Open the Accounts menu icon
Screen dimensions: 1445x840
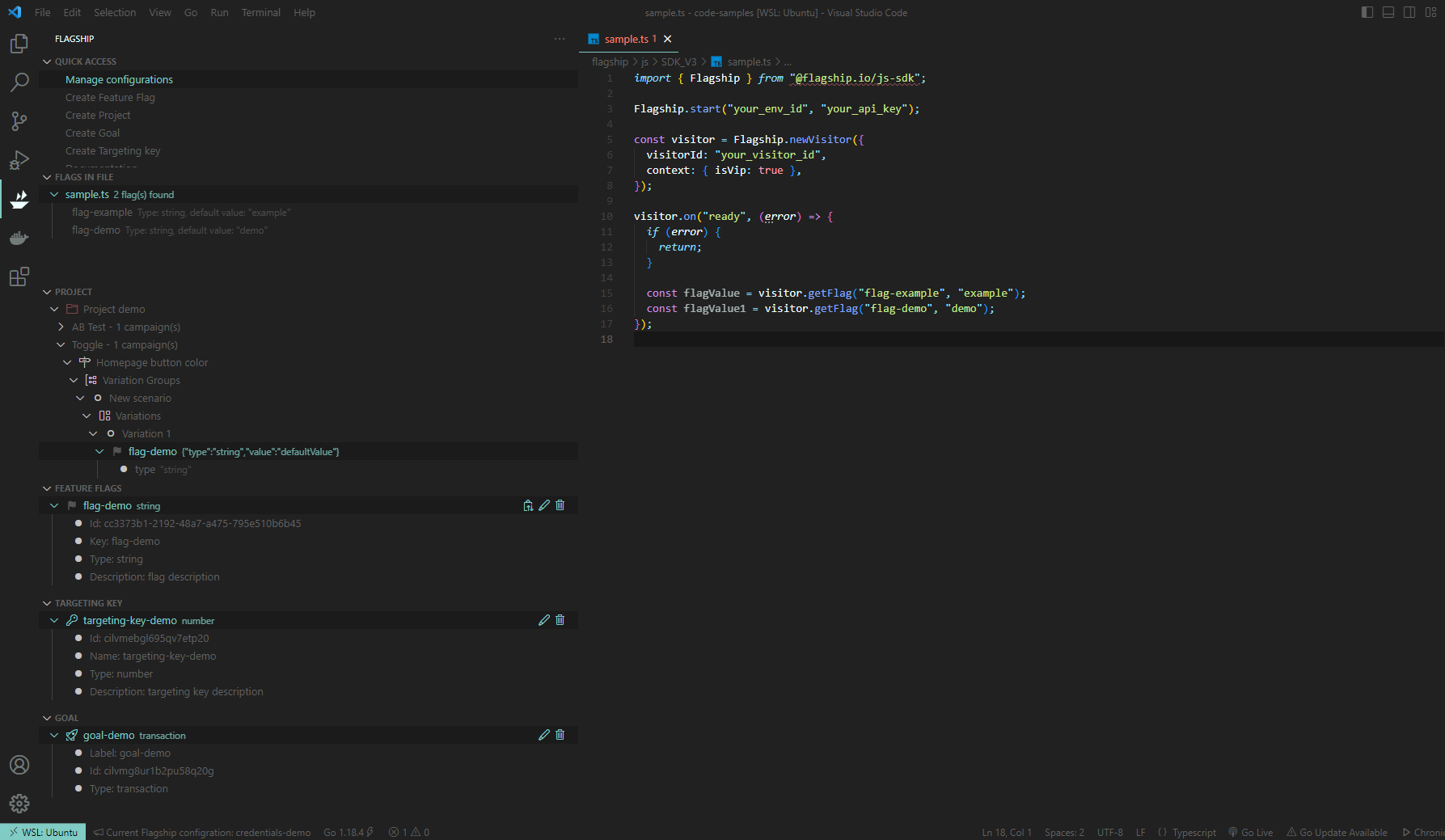click(x=19, y=765)
